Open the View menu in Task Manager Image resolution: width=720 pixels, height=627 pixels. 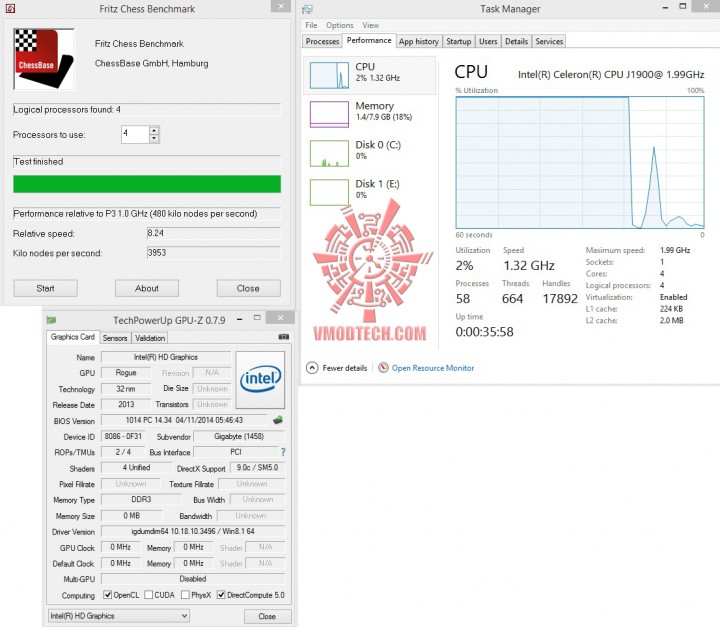pos(371,25)
